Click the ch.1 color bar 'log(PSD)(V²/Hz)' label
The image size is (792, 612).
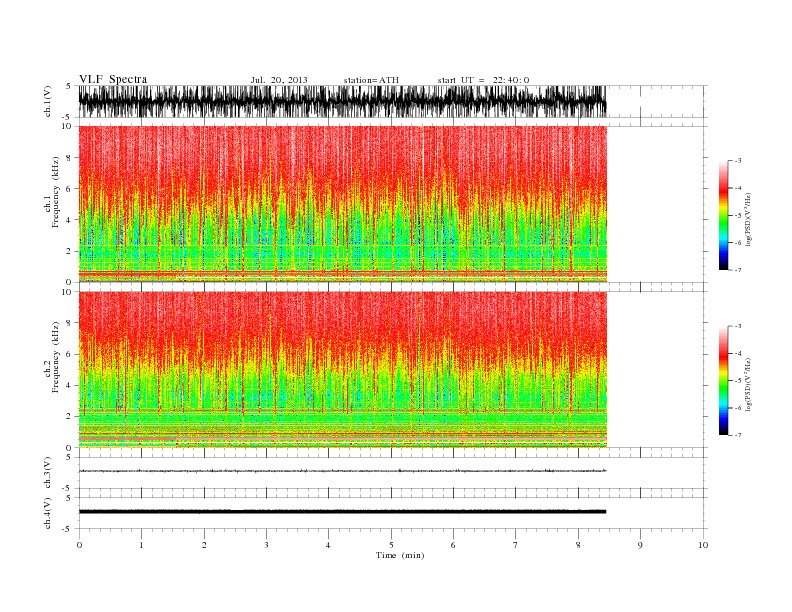749,220
